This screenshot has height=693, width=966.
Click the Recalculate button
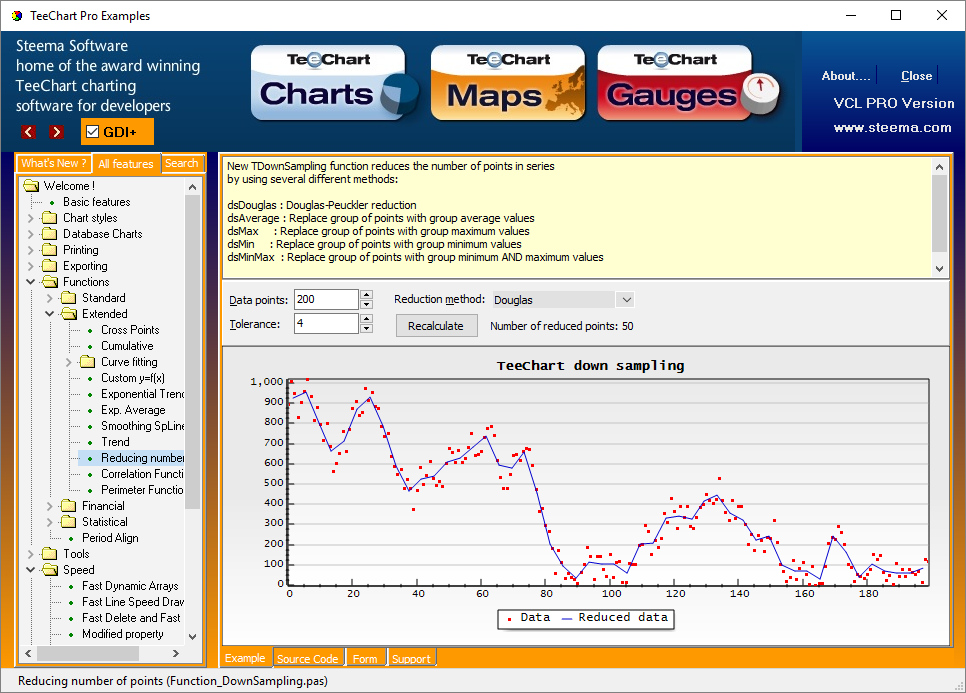point(436,326)
